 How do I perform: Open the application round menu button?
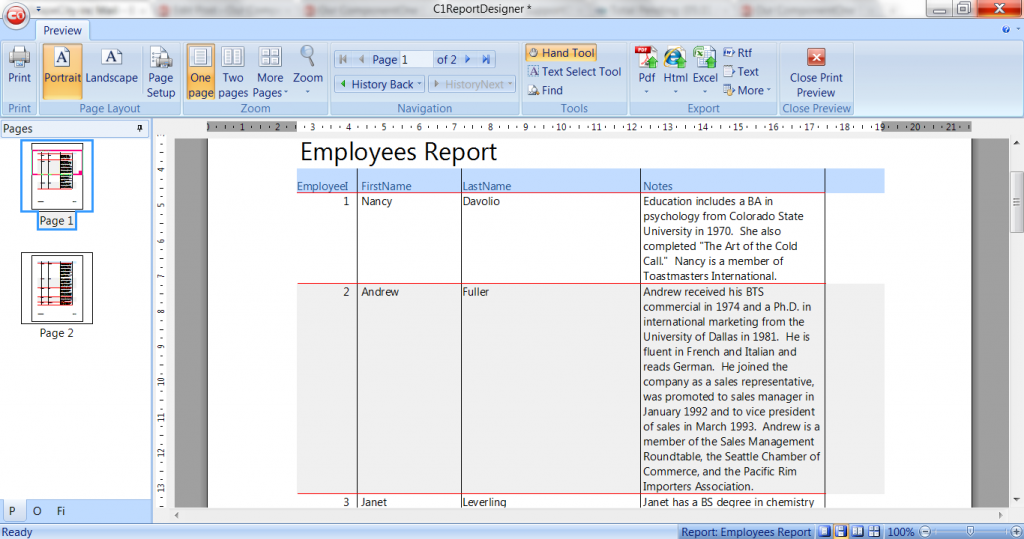[x=16, y=16]
